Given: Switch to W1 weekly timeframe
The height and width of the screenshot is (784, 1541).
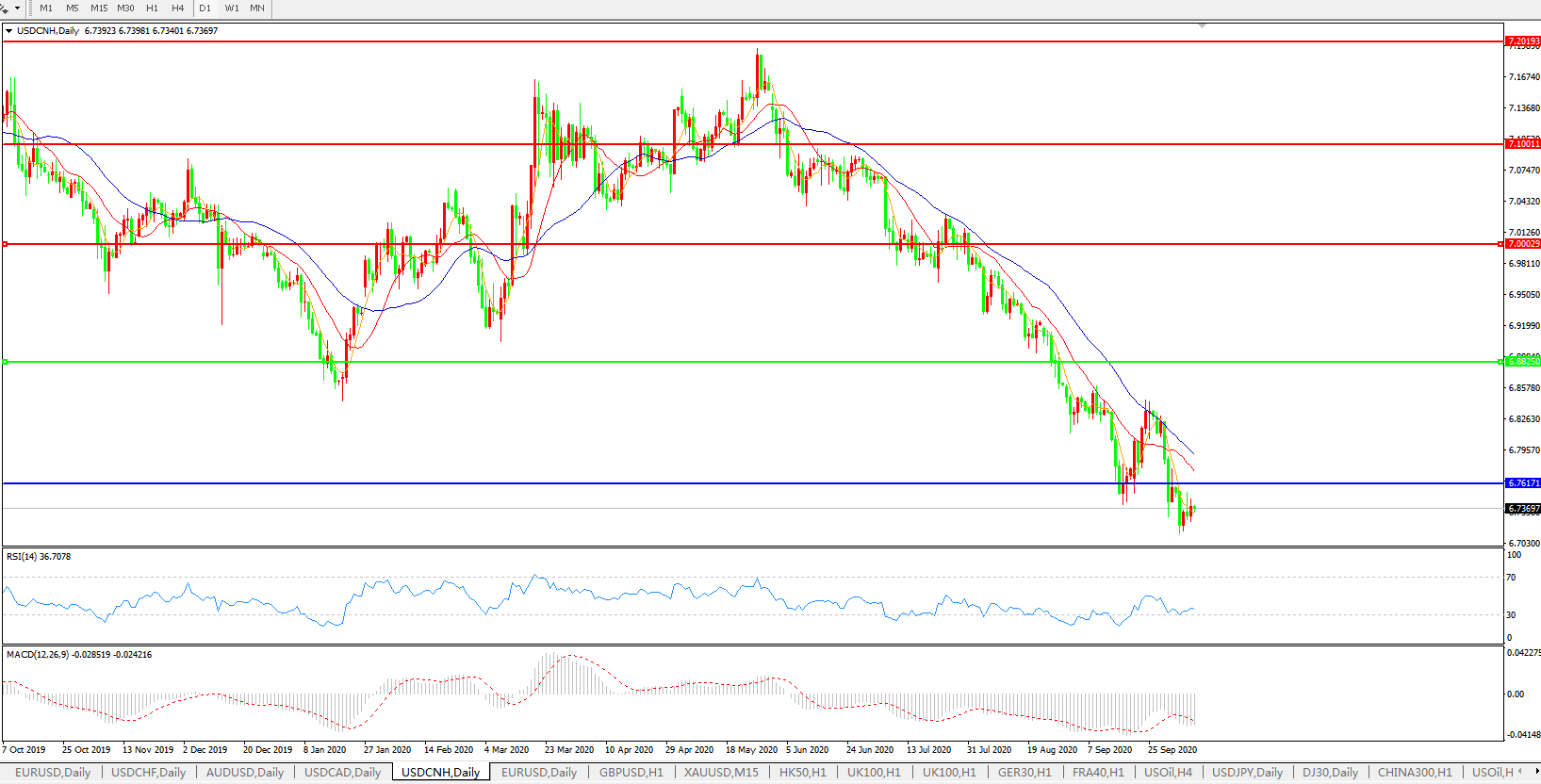Looking at the screenshot, I should pyautogui.click(x=232, y=8).
